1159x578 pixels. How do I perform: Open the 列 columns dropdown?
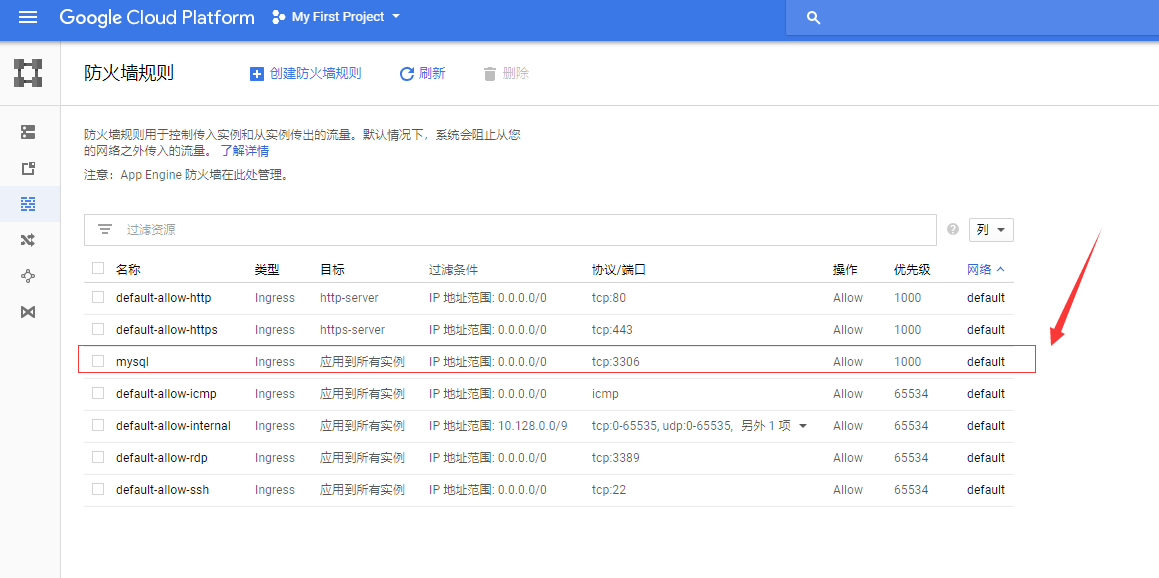[x=990, y=230]
